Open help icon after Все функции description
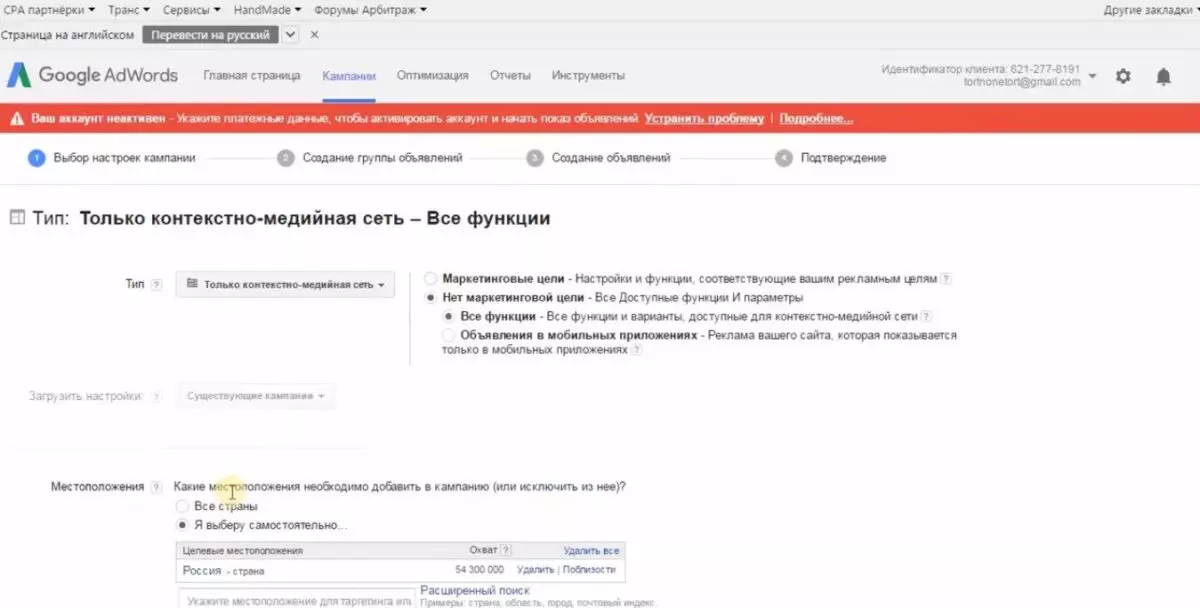The image size is (1200, 608). click(926, 316)
